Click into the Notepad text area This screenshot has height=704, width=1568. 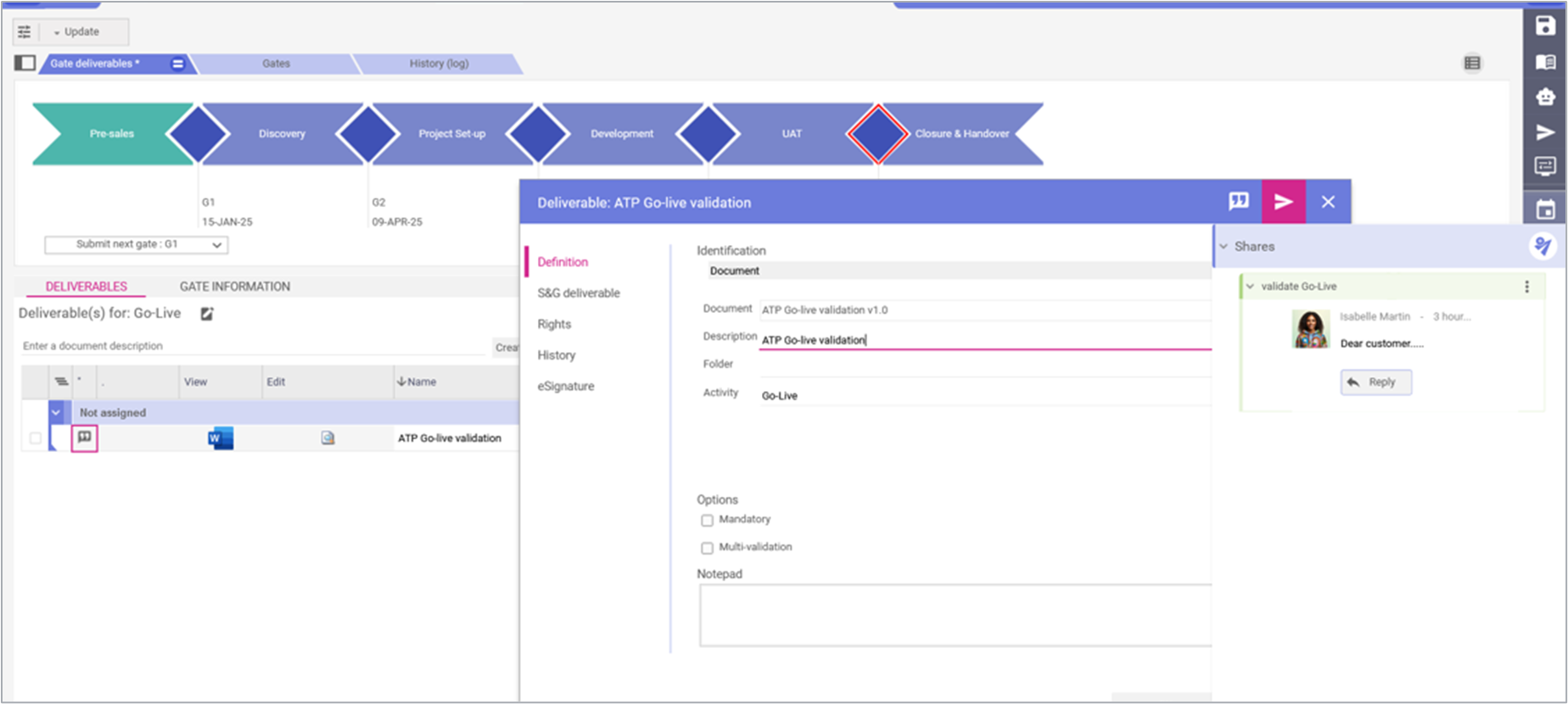click(955, 616)
